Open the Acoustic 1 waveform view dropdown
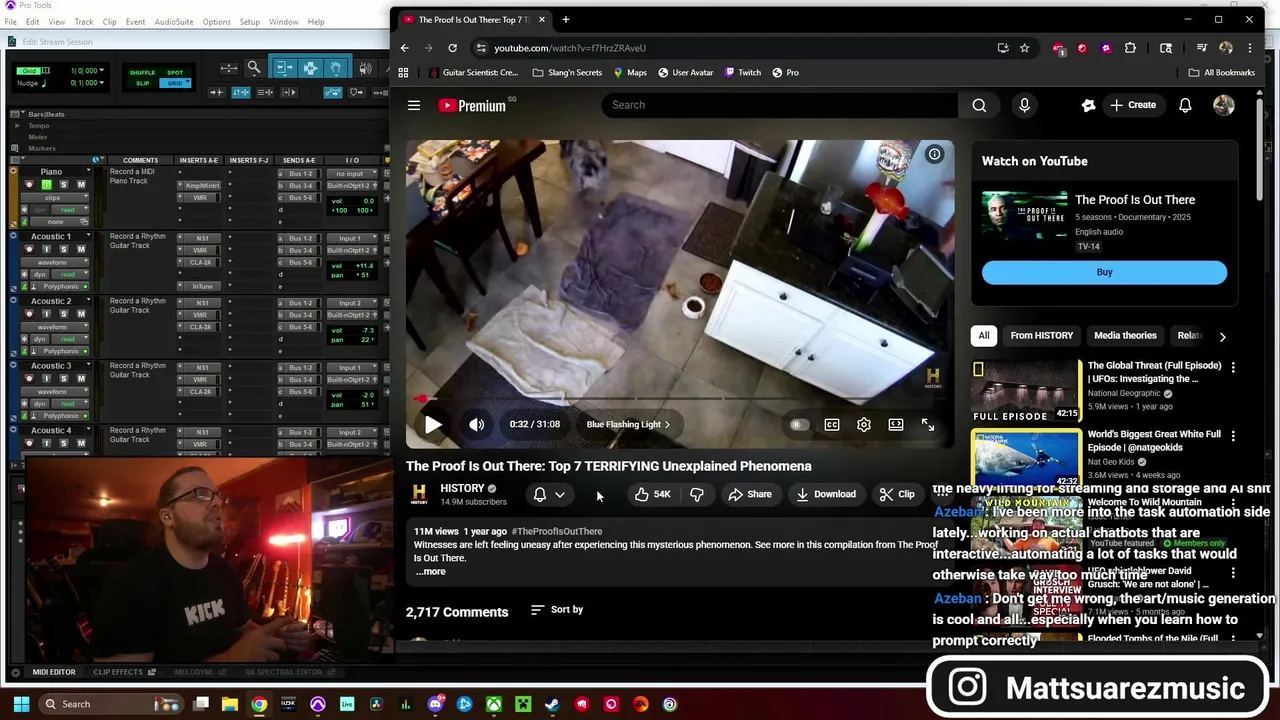 coord(55,262)
